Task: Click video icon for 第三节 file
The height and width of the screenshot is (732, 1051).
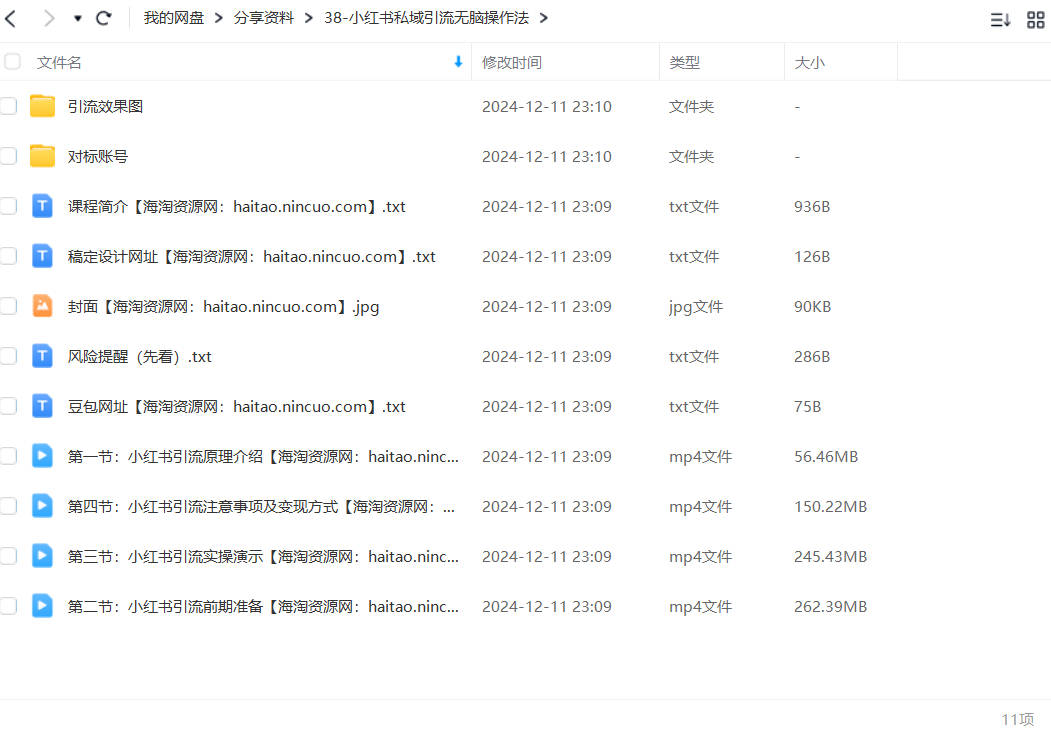Action: (42, 556)
